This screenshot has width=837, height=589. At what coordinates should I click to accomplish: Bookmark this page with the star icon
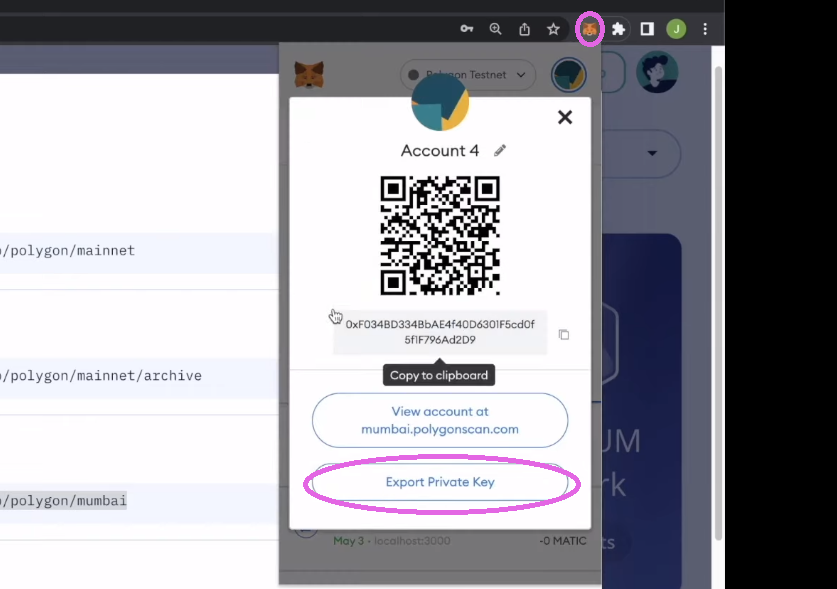pyautogui.click(x=553, y=29)
